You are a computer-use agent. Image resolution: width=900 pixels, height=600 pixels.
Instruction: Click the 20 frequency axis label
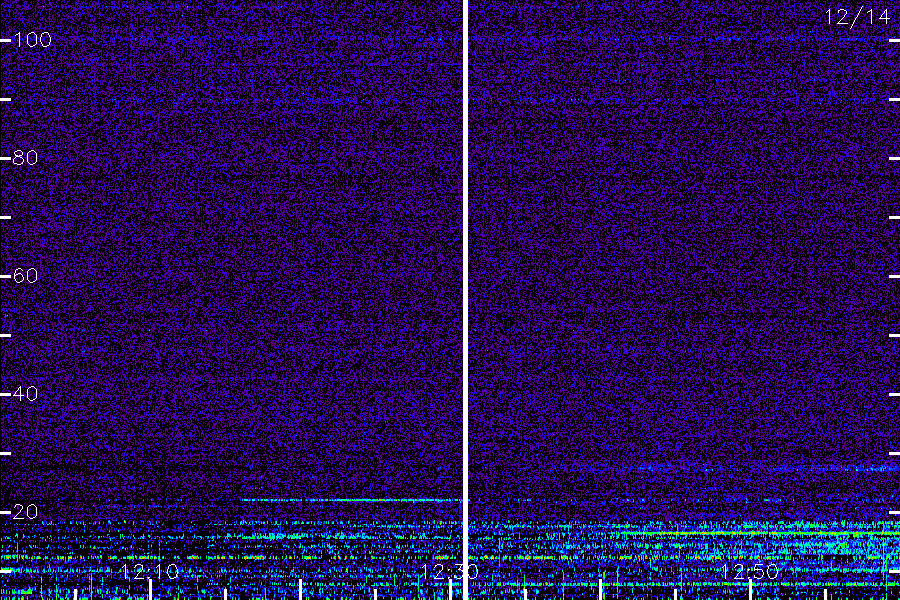pos(25,512)
